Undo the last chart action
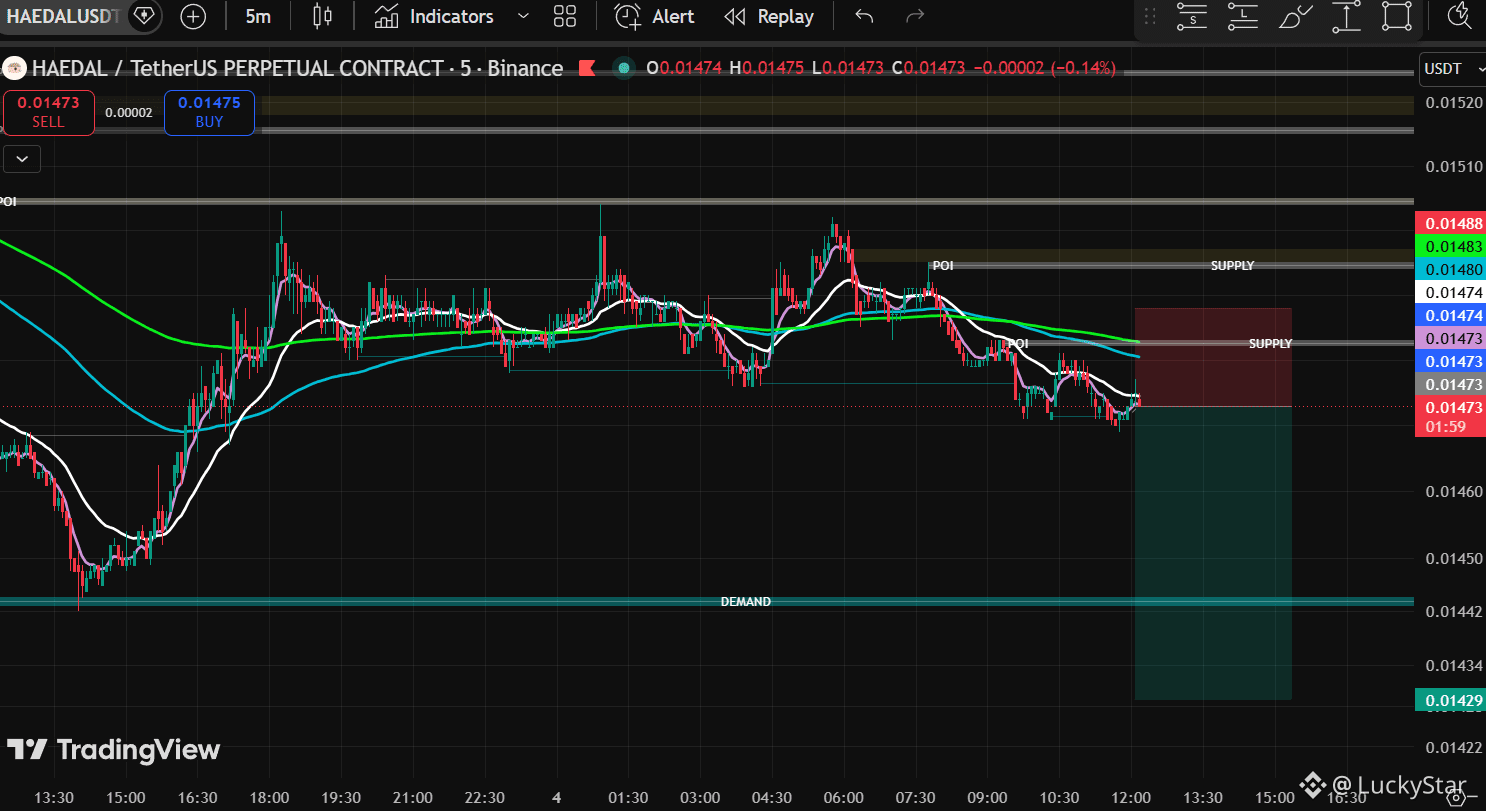1486x811 pixels. pos(865,16)
